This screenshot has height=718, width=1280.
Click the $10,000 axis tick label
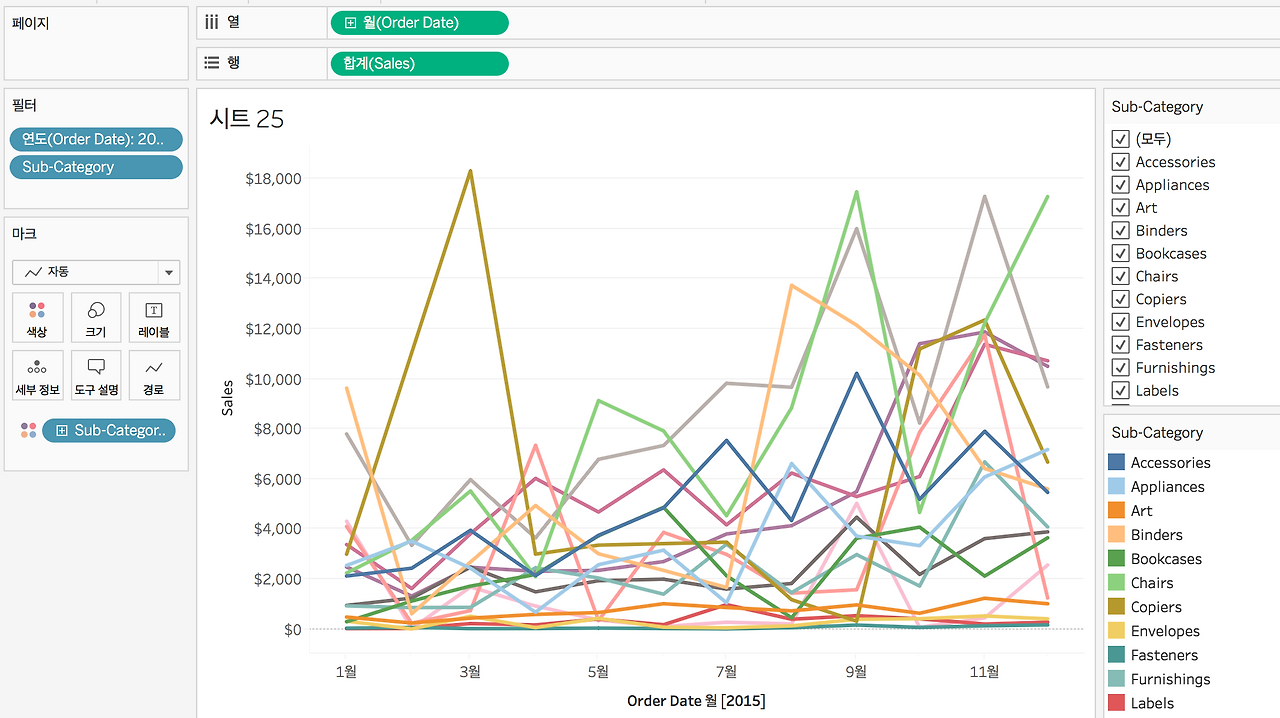(273, 379)
